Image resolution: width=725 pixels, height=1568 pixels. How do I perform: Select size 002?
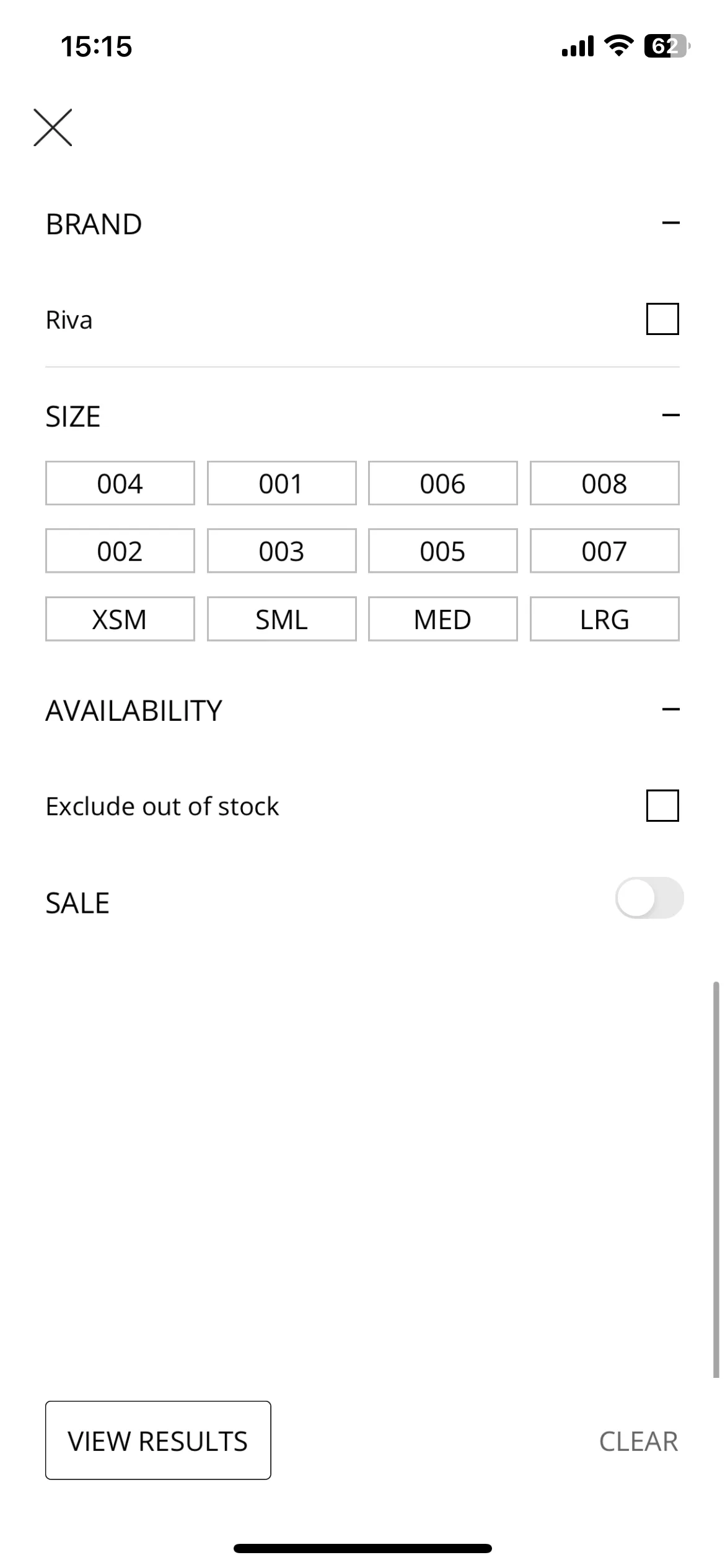[120, 551]
